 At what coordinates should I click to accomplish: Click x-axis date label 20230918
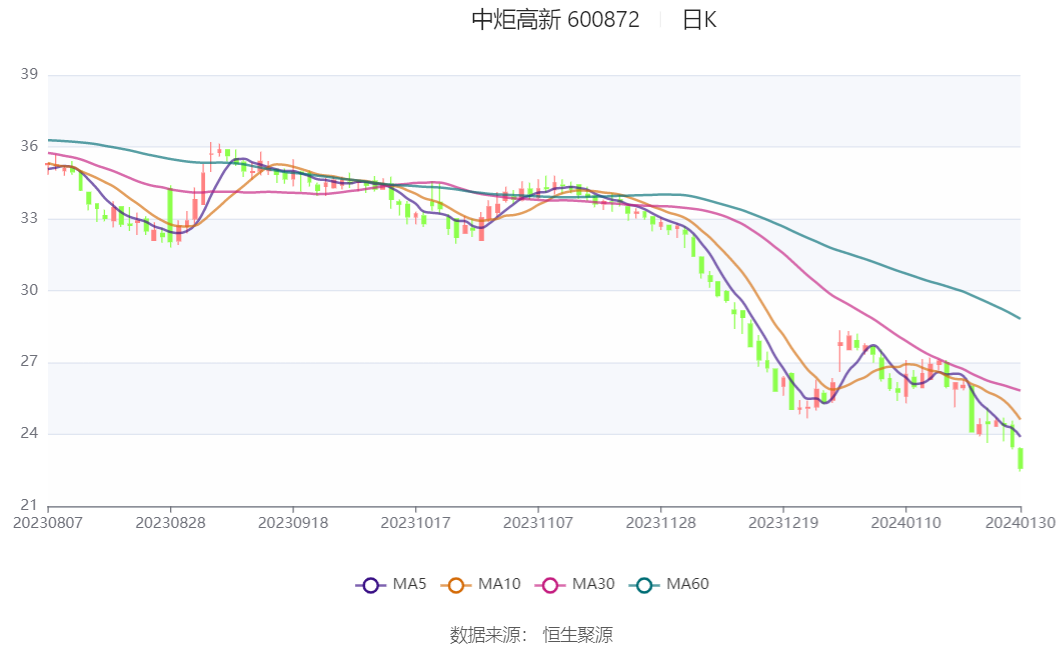point(293,523)
